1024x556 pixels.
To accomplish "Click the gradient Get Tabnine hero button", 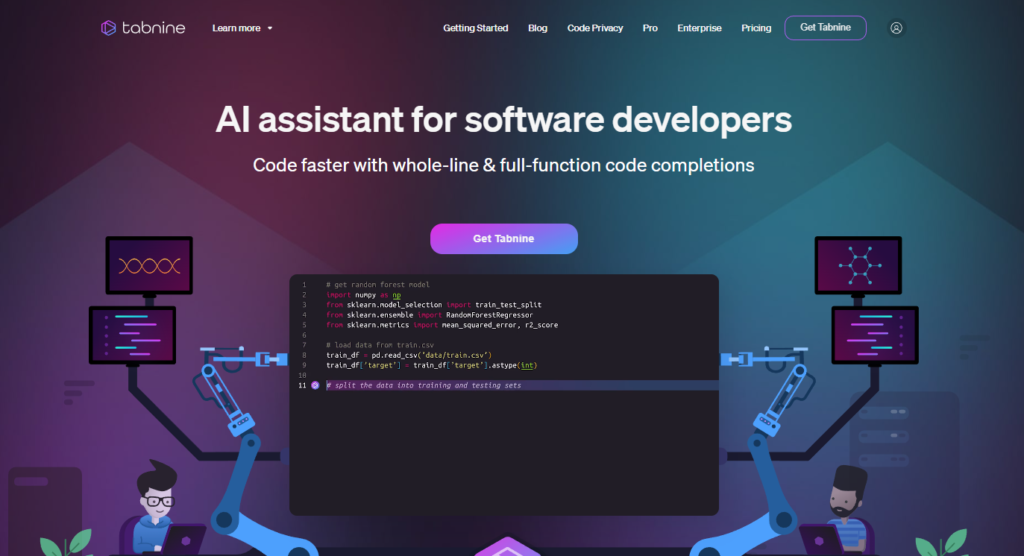I will click(504, 238).
